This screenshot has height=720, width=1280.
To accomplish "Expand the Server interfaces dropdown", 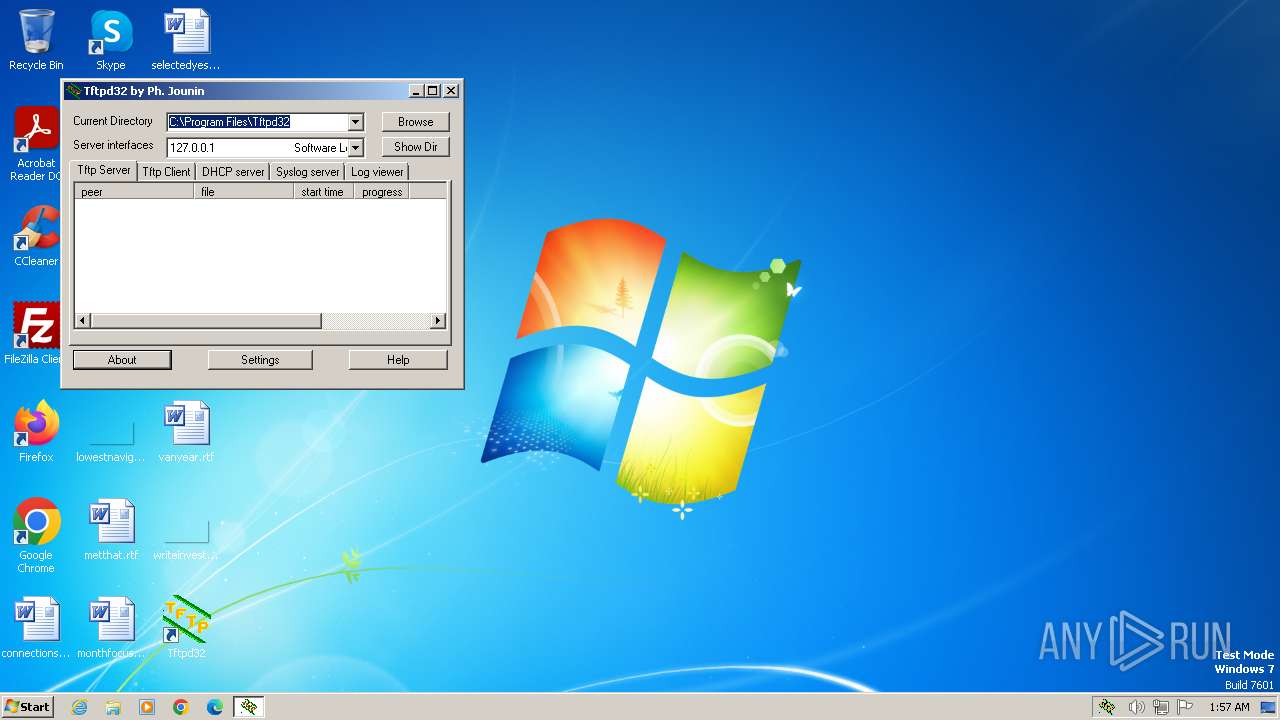I will [x=355, y=148].
